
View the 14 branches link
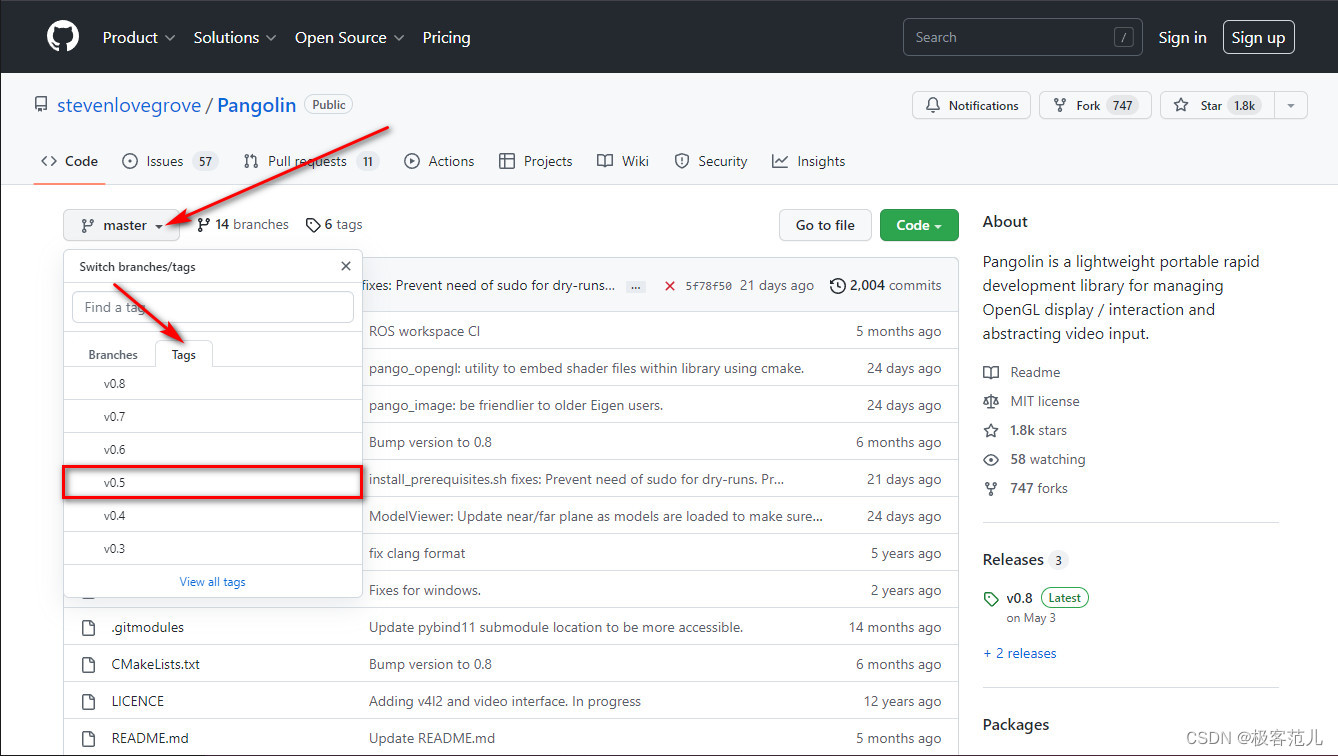point(243,224)
